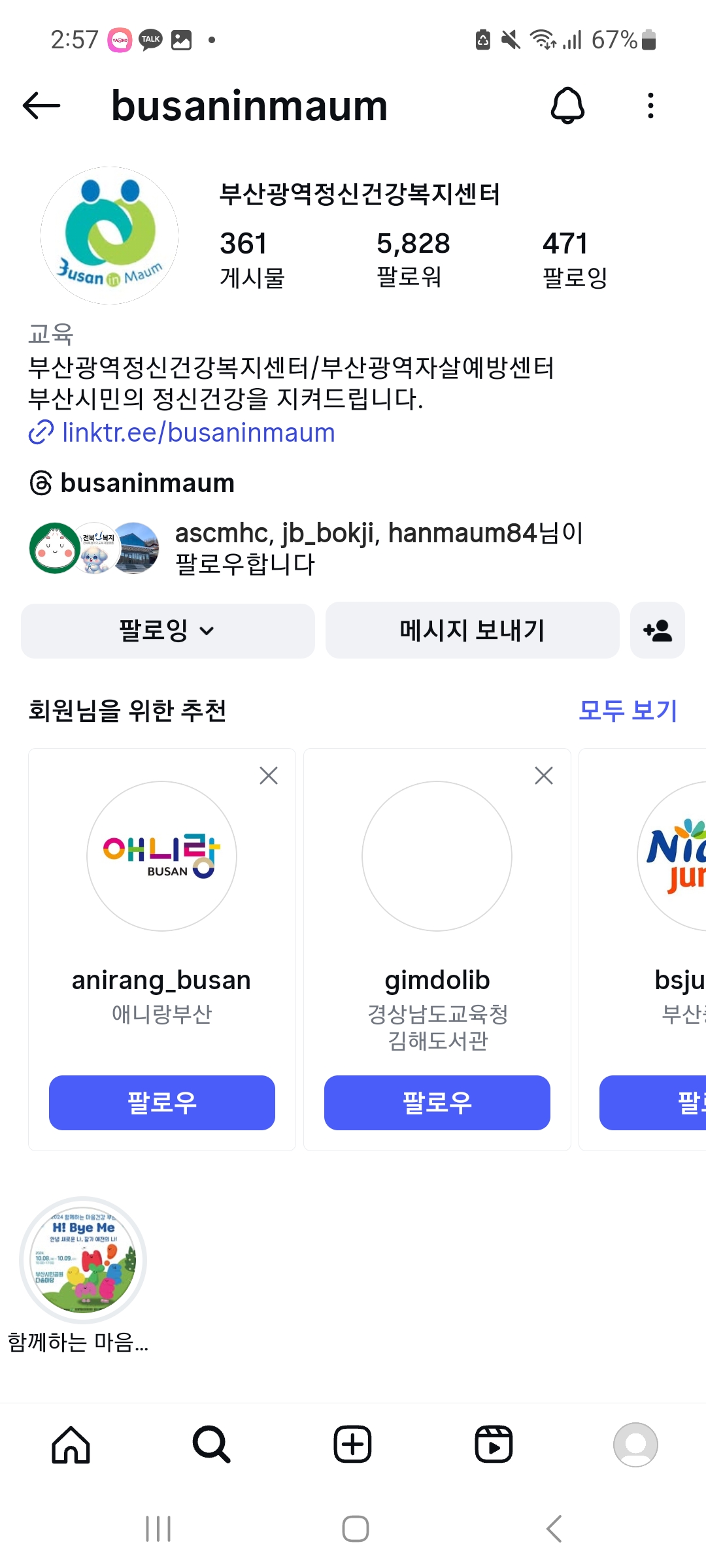This screenshot has width=706, height=1568.
Task: Open the 함께하는 마음 story highlight
Action: [83, 1261]
